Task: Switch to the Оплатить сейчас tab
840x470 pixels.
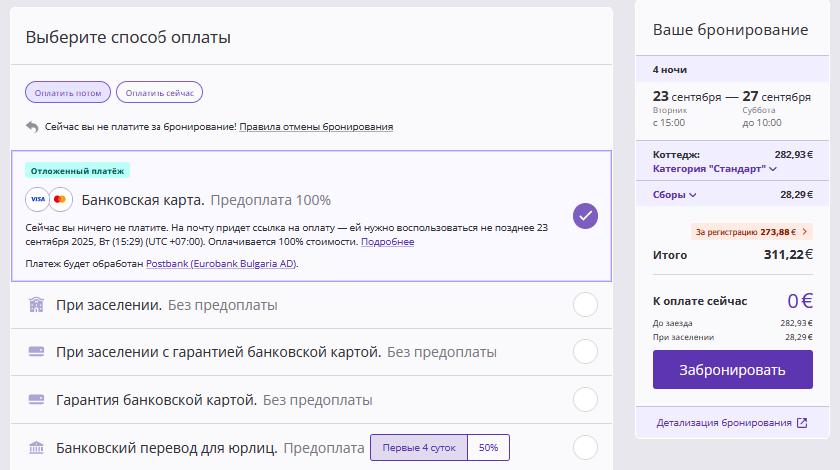Action: coord(159,93)
